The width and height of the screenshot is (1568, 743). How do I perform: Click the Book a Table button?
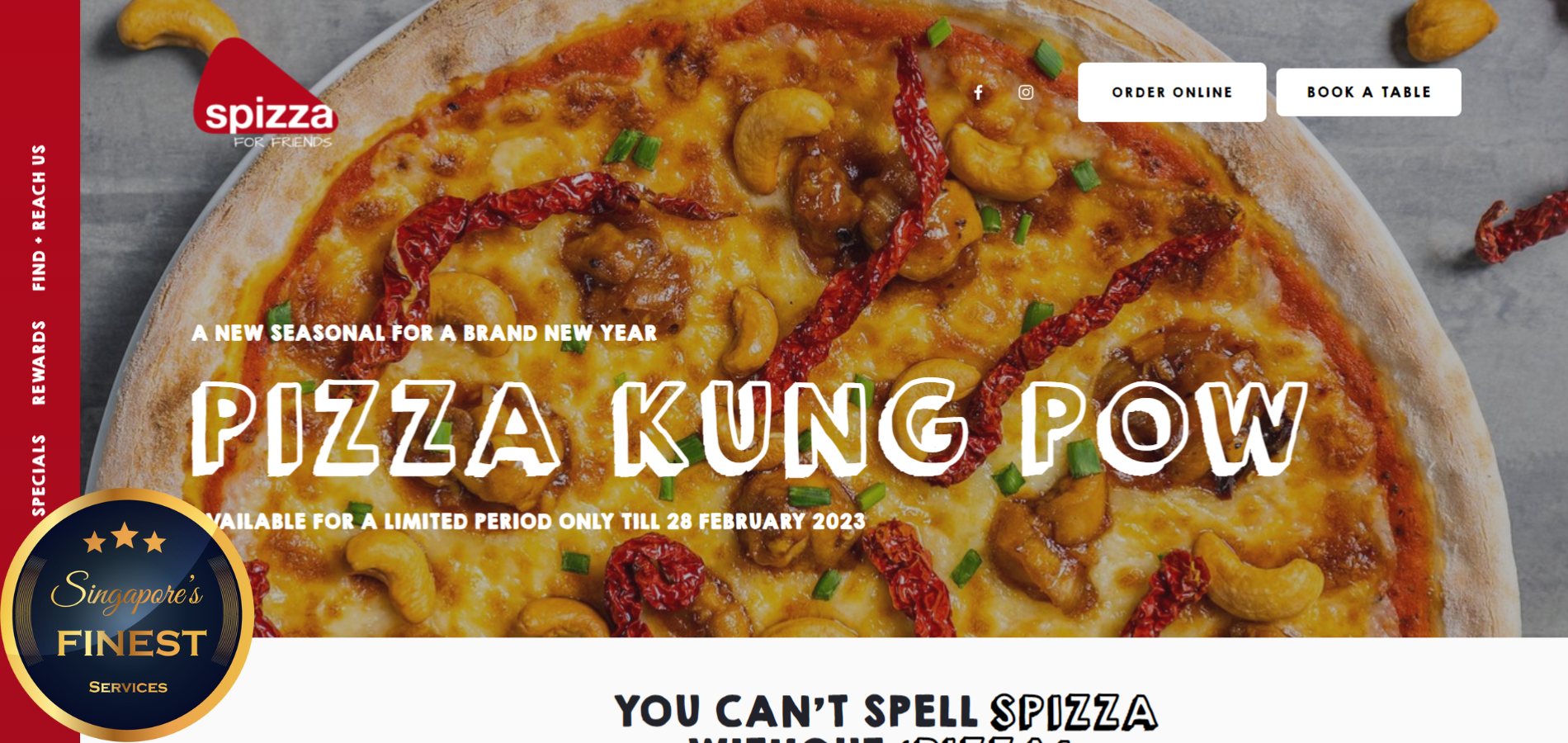1368,92
